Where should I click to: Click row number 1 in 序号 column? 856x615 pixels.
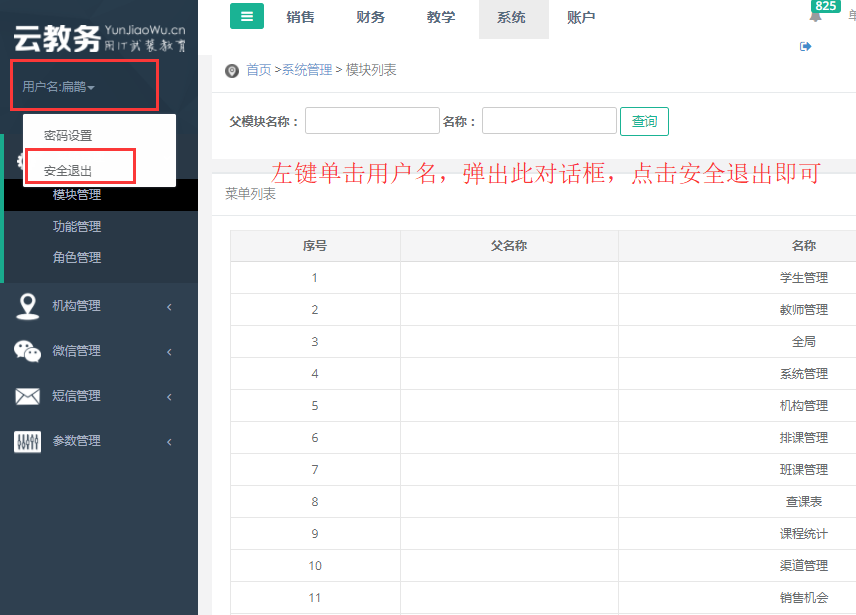314,278
